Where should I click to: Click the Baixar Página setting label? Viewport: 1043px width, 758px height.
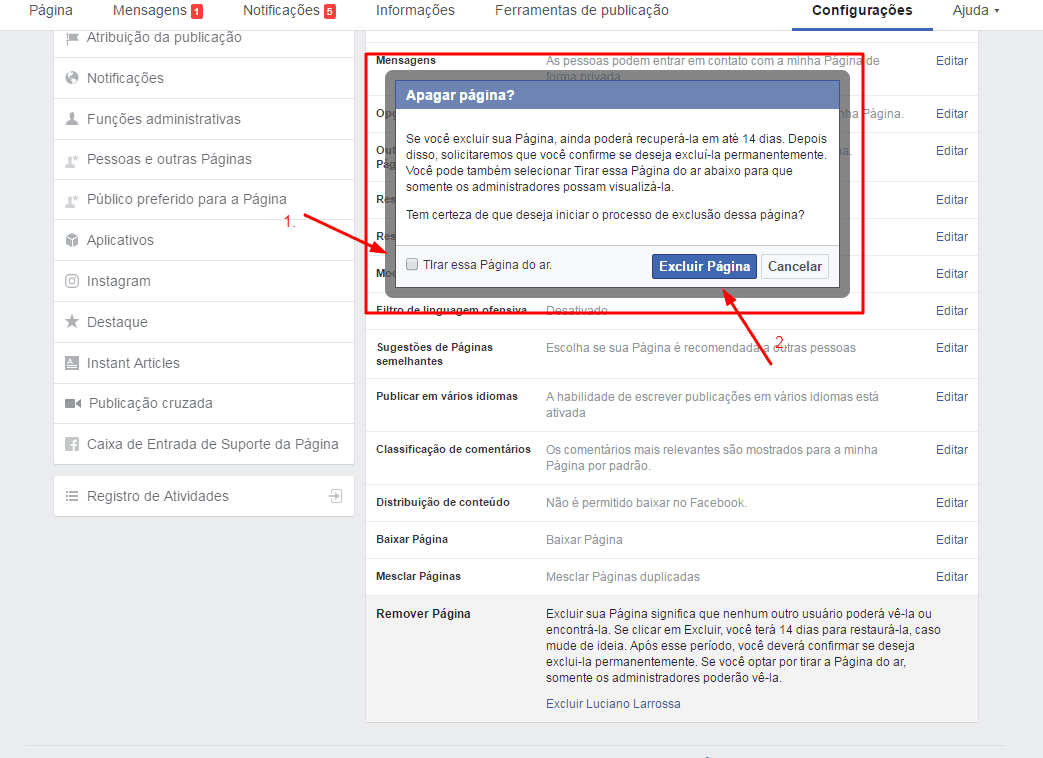click(412, 539)
